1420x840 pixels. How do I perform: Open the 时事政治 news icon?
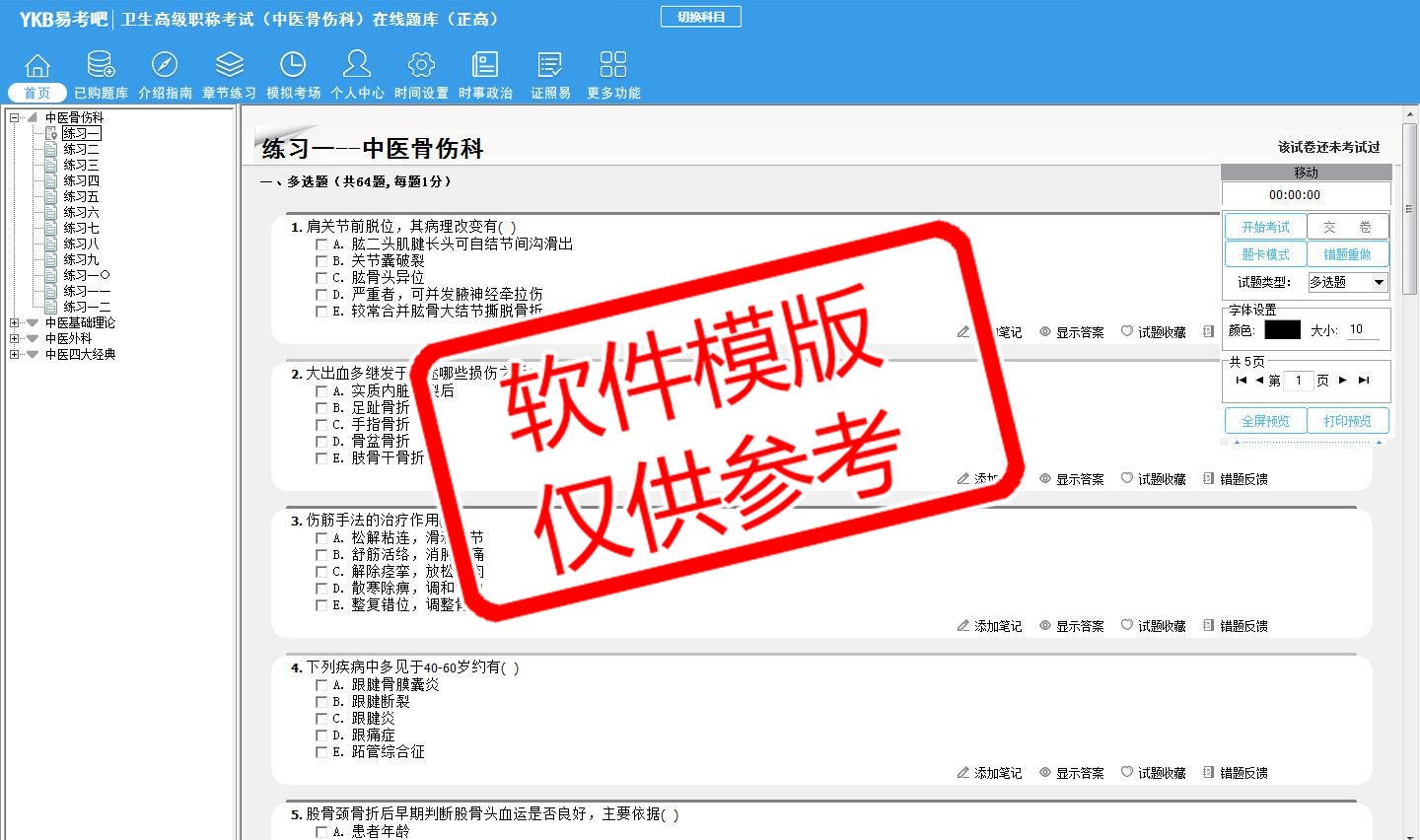click(x=485, y=65)
